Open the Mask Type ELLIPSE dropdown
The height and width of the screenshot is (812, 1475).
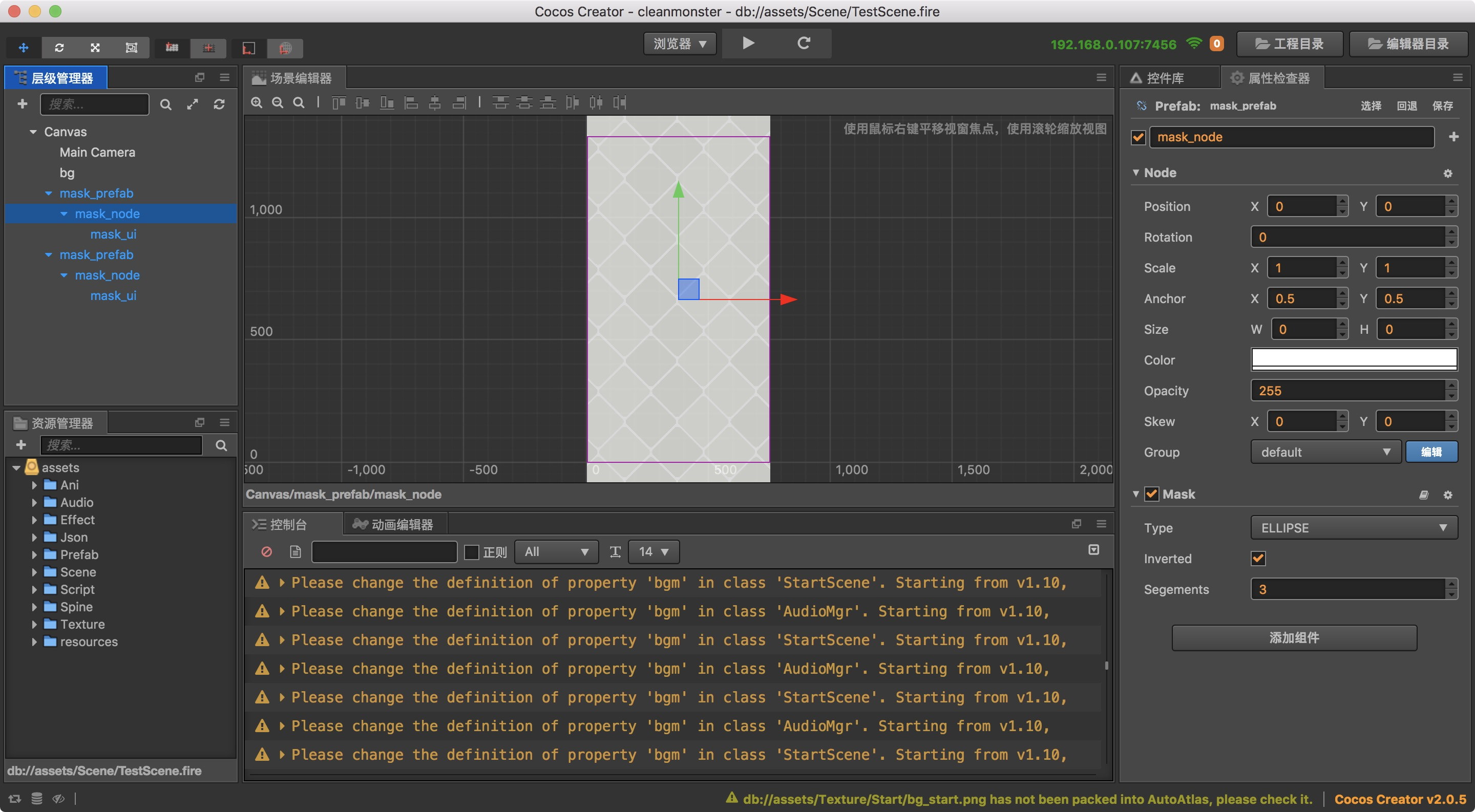1353,528
